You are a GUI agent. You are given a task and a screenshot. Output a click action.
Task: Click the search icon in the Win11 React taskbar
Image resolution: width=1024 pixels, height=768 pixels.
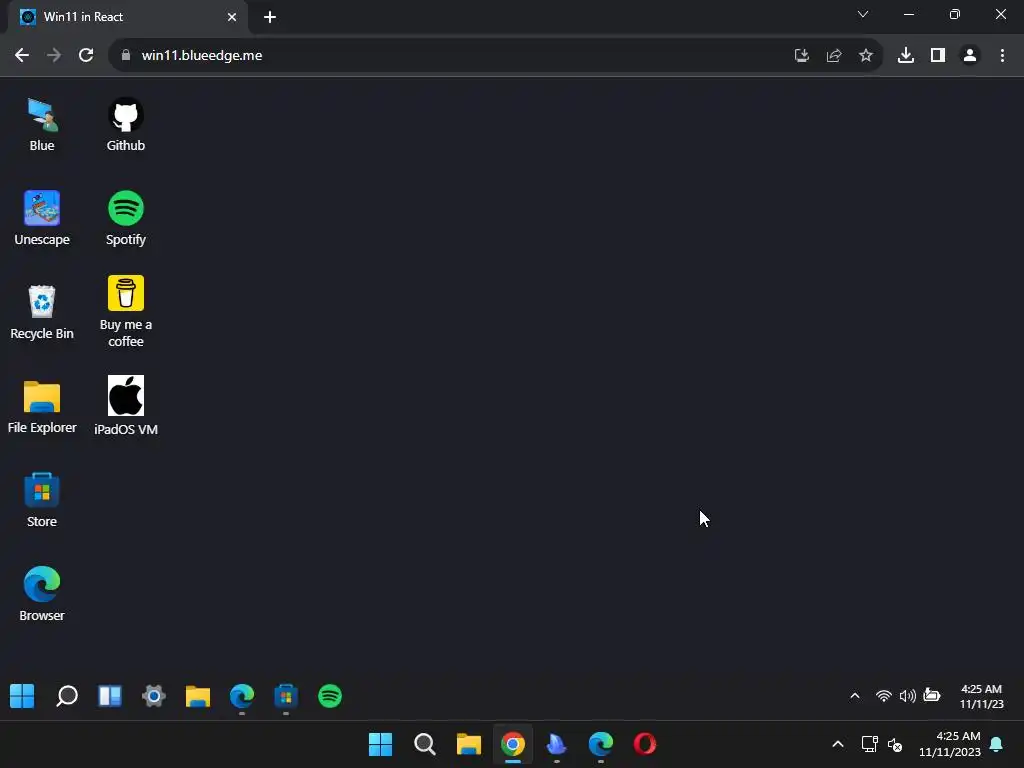point(67,696)
